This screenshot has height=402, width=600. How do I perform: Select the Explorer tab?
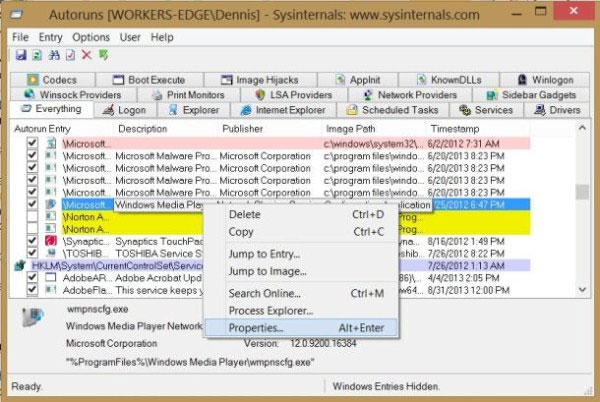(194, 110)
